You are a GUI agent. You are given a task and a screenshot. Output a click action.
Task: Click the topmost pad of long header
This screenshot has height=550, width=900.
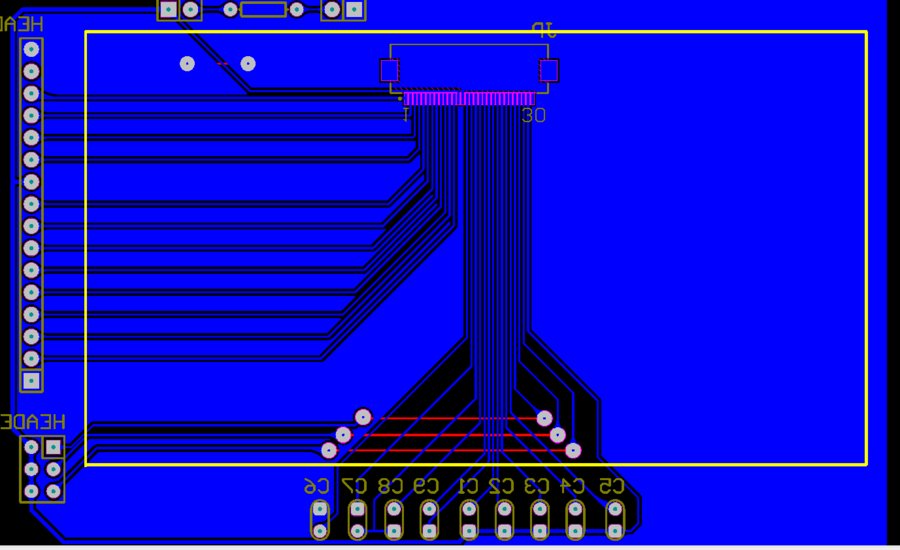(31, 48)
